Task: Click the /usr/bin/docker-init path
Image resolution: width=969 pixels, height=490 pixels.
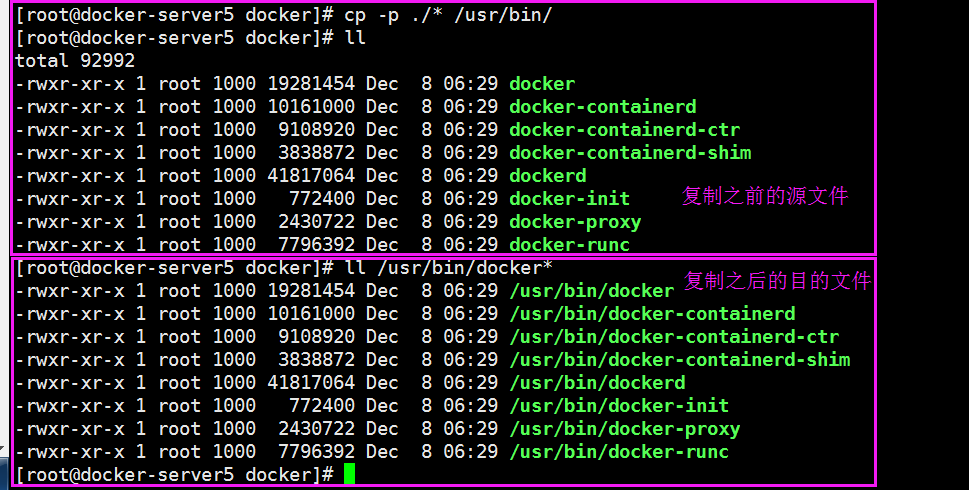Action: (x=619, y=406)
